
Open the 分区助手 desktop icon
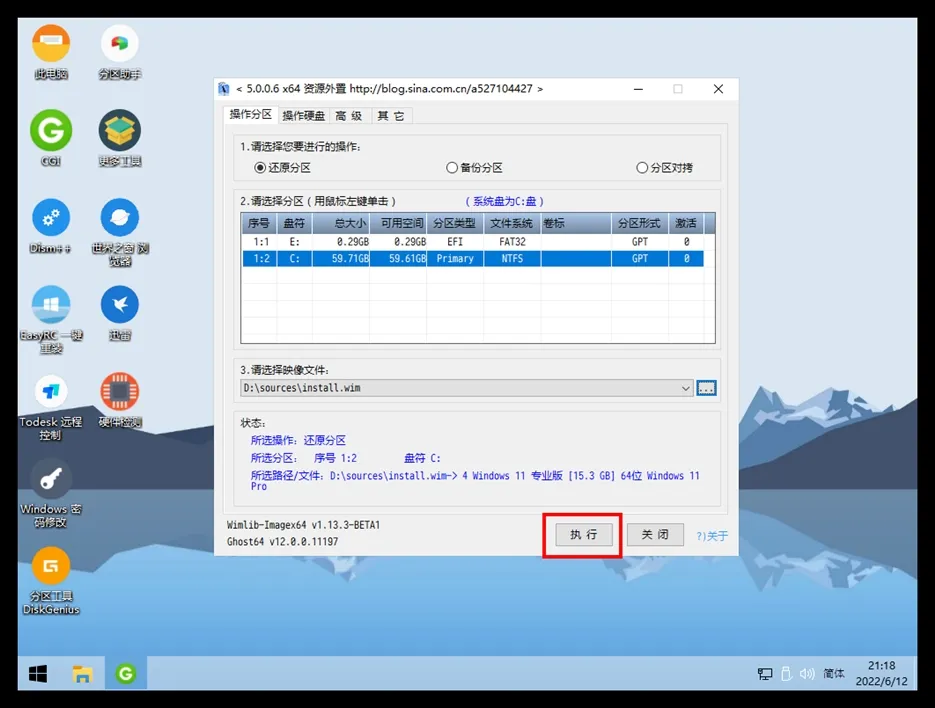119,45
